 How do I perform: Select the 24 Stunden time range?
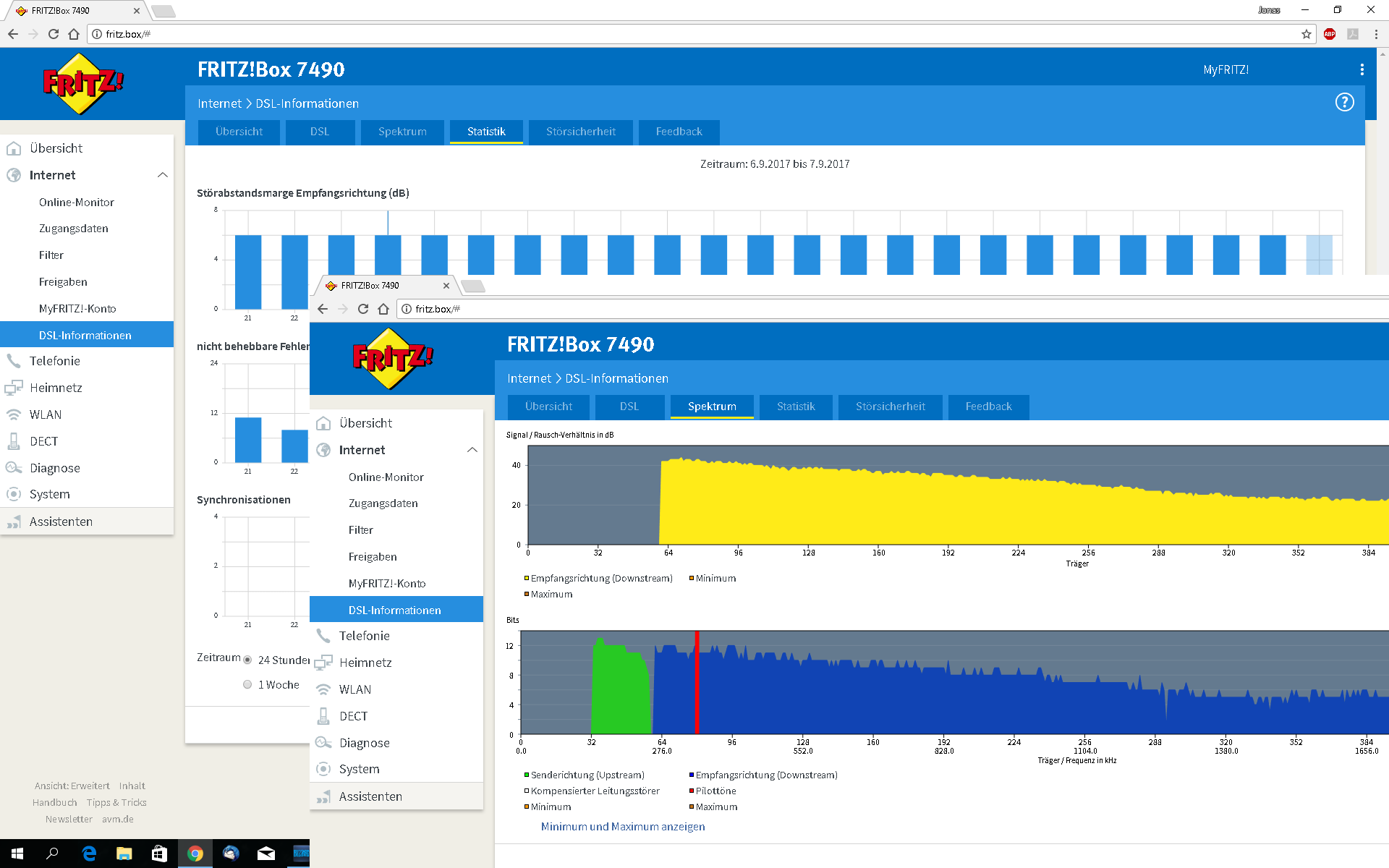[247, 660]
